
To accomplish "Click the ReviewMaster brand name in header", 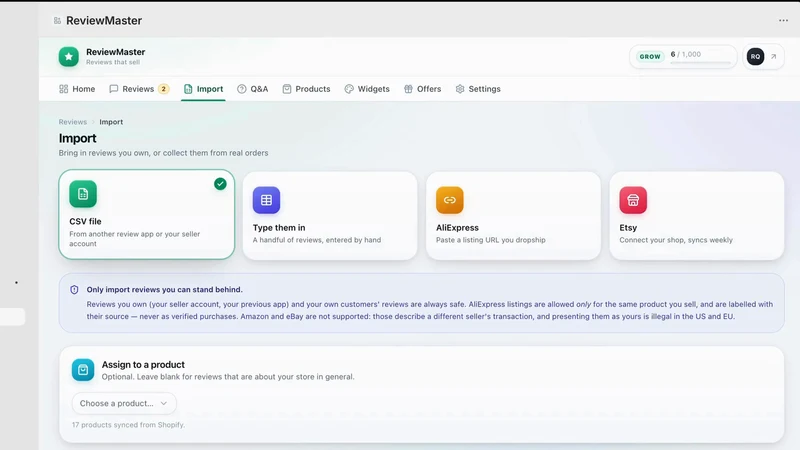I will point(115,52).
